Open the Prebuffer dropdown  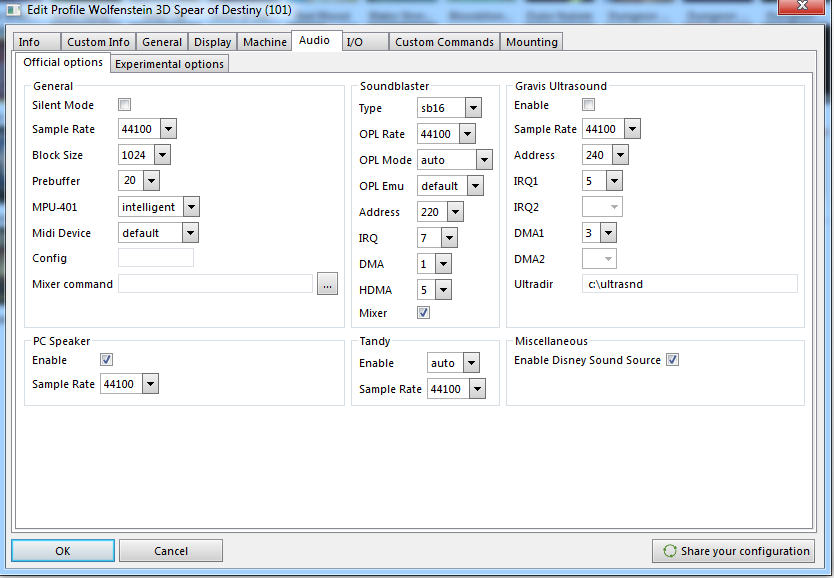(x=152, y=181)
